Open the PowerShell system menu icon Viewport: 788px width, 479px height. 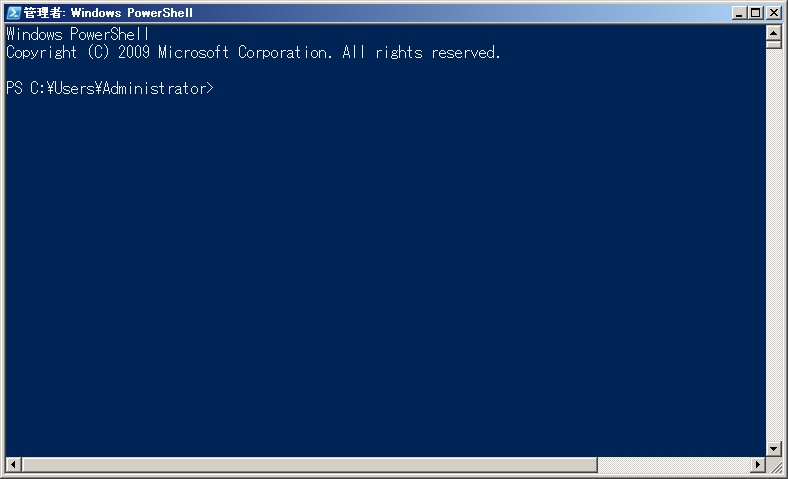(x=13, y=13)
